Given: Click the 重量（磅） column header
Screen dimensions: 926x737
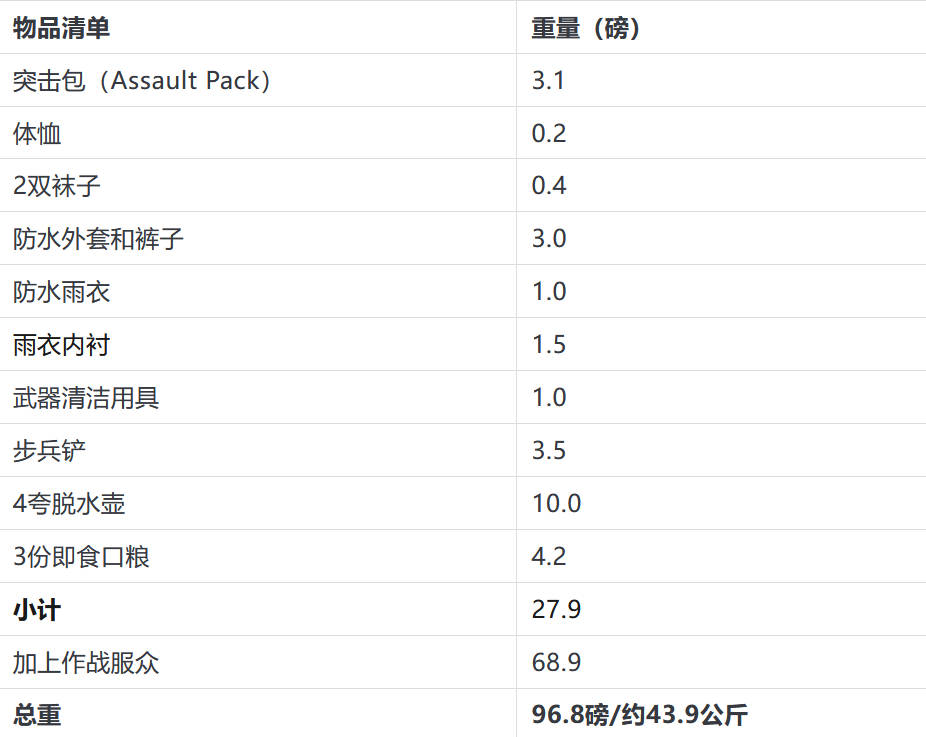Looking at the screenshot, I should click(586, 28).
